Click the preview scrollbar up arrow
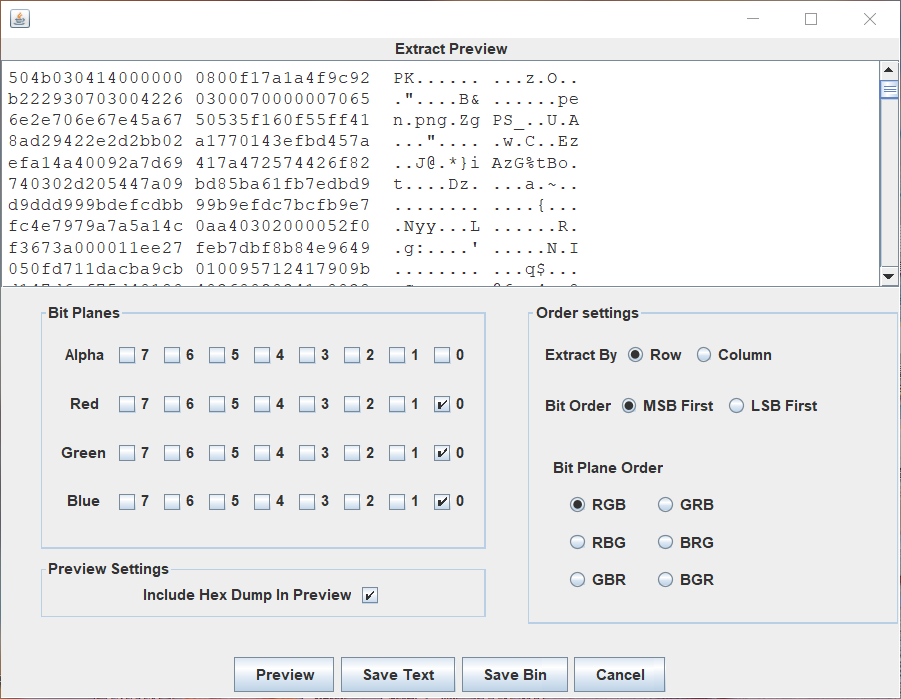 click(888, 71)
